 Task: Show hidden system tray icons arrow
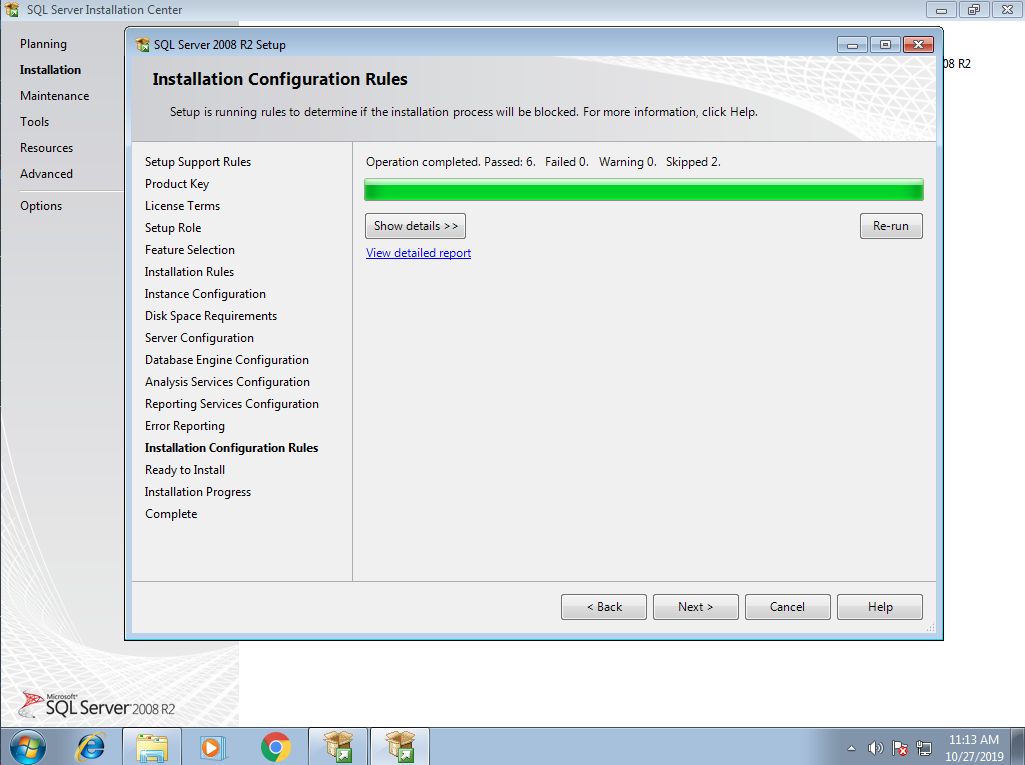pos(851,748)
